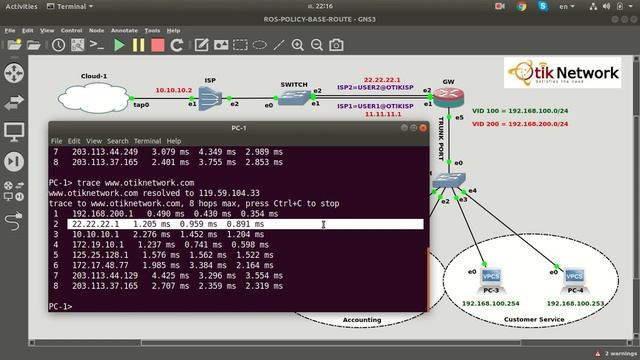The height and width of the screenshot is (360, 640).
Task: Reload all nodes icon
Action: 177,45
